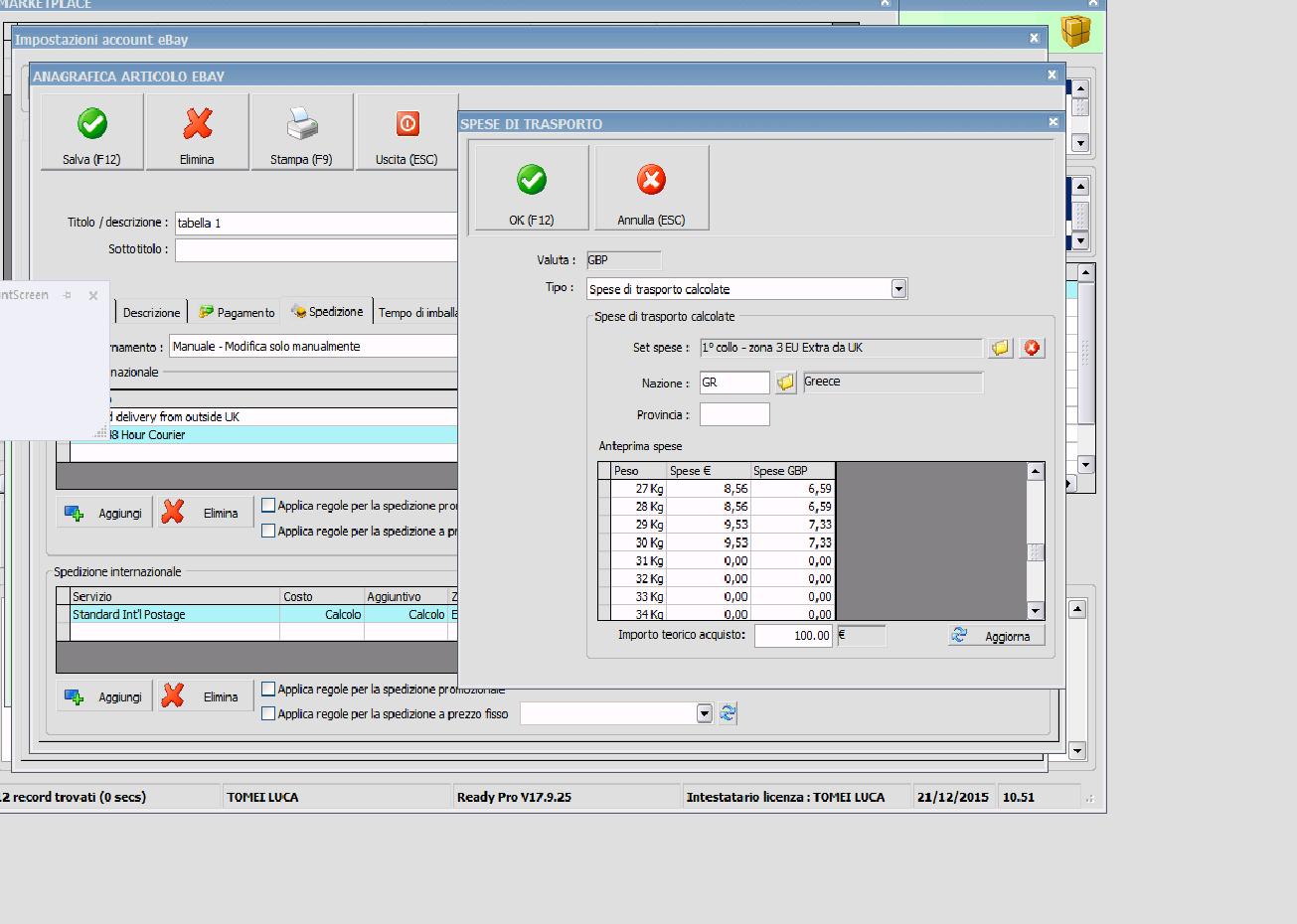Enable promotional shipping rules for international shipping

[x=268, y=689]
